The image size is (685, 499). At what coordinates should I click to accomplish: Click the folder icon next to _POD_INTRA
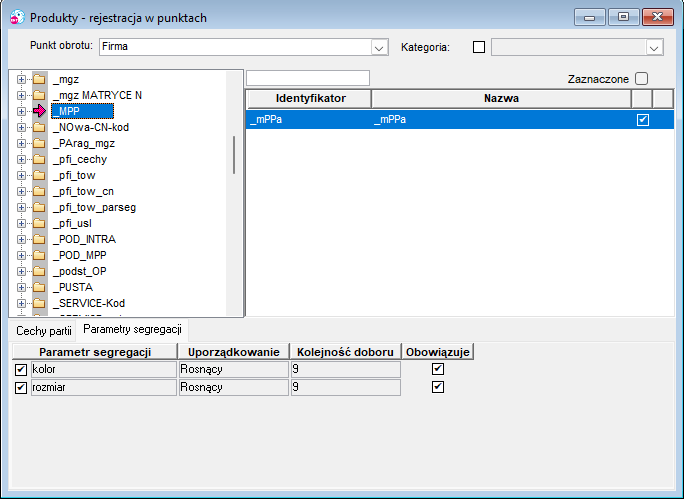pyautogui.click(x=39, y=239)
